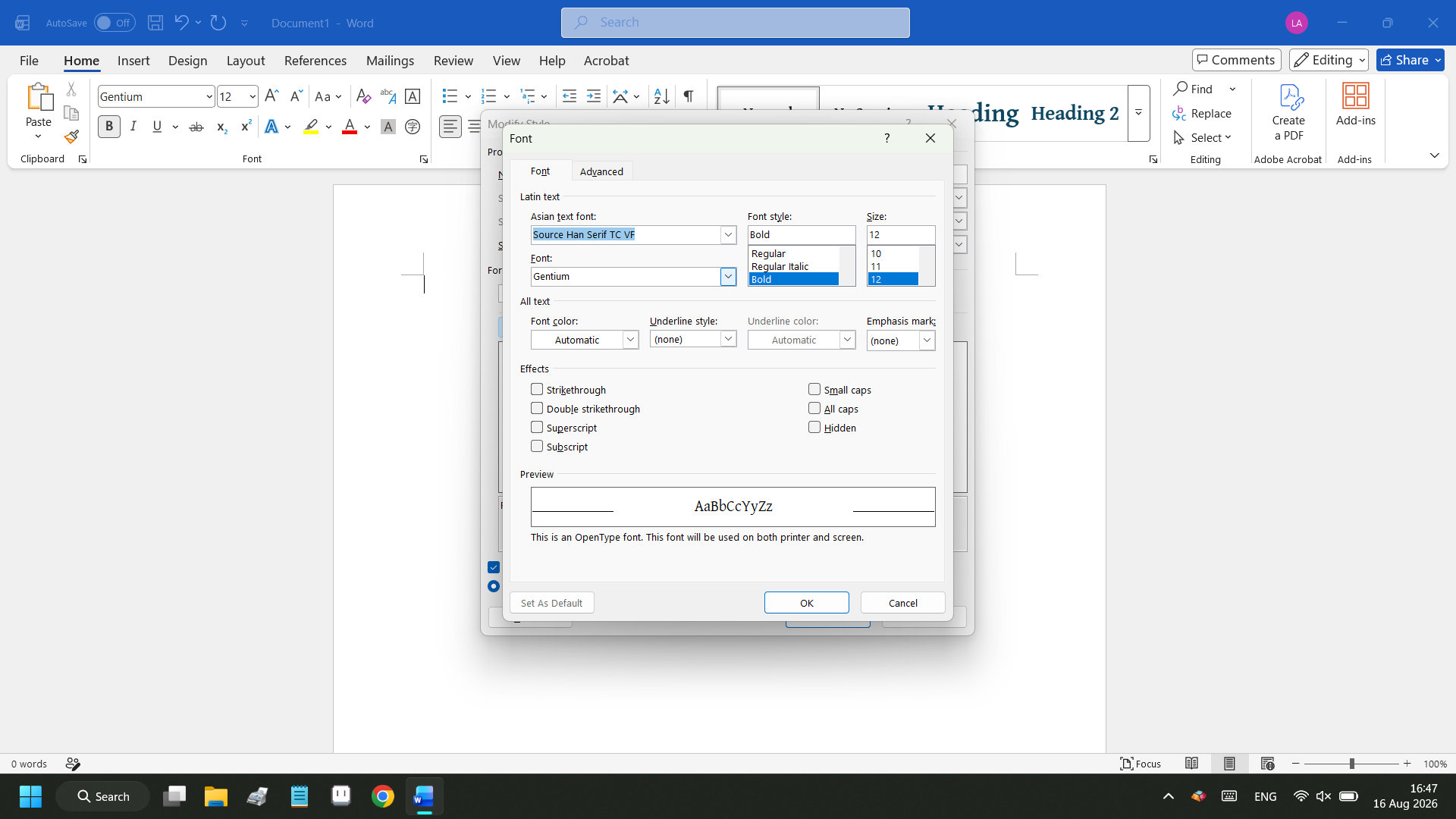Adjust the zoom slider handle
The image size is (1456, 819).
(1351, 764)
